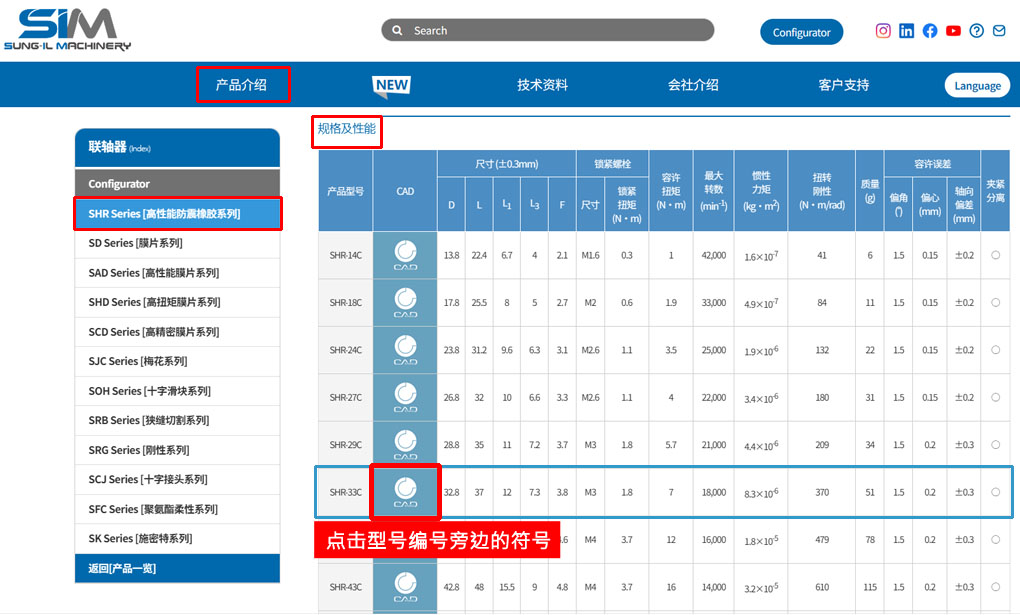The width and height of the screenshot is (1020, 615).
Task: Click the CAD column header
Action: pos(405,191)
